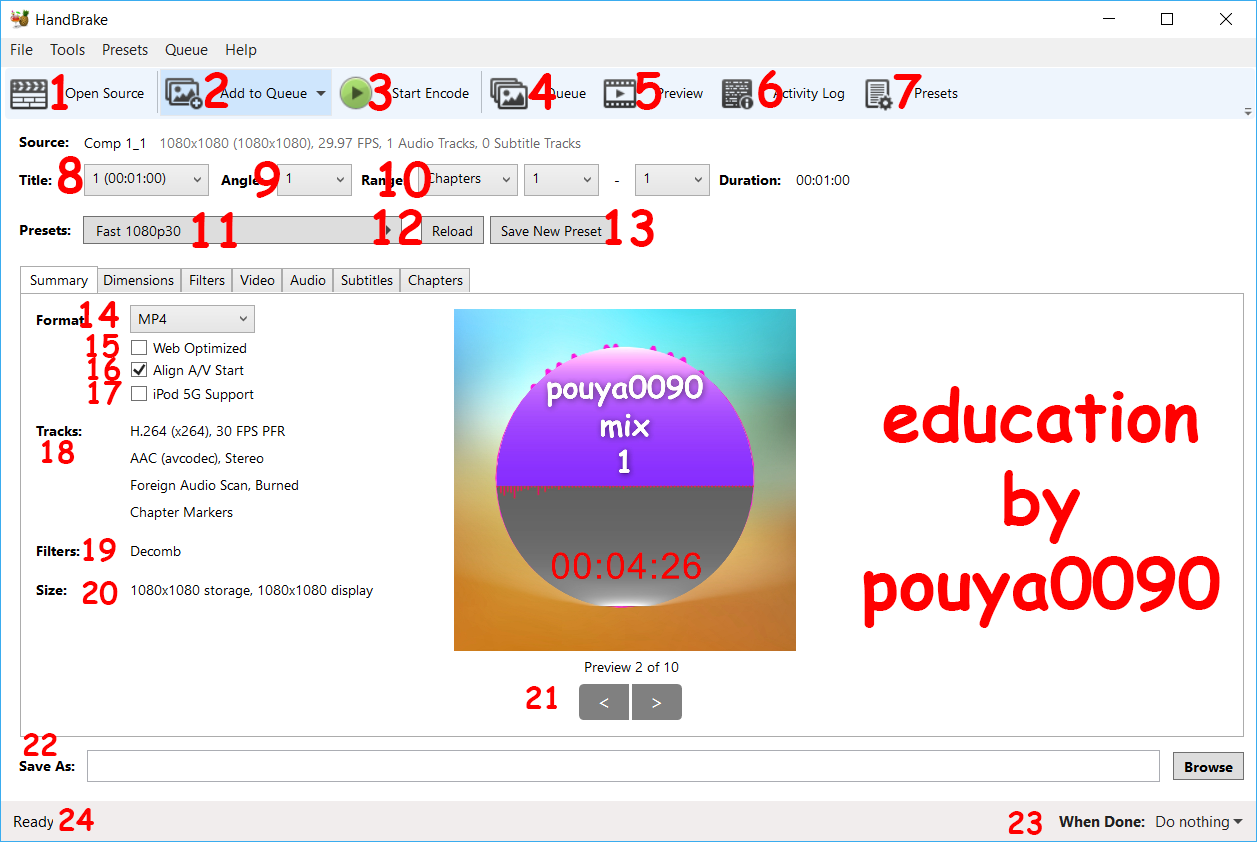Open the When Done Do nothing dropdown

(x=1199, y=822)
